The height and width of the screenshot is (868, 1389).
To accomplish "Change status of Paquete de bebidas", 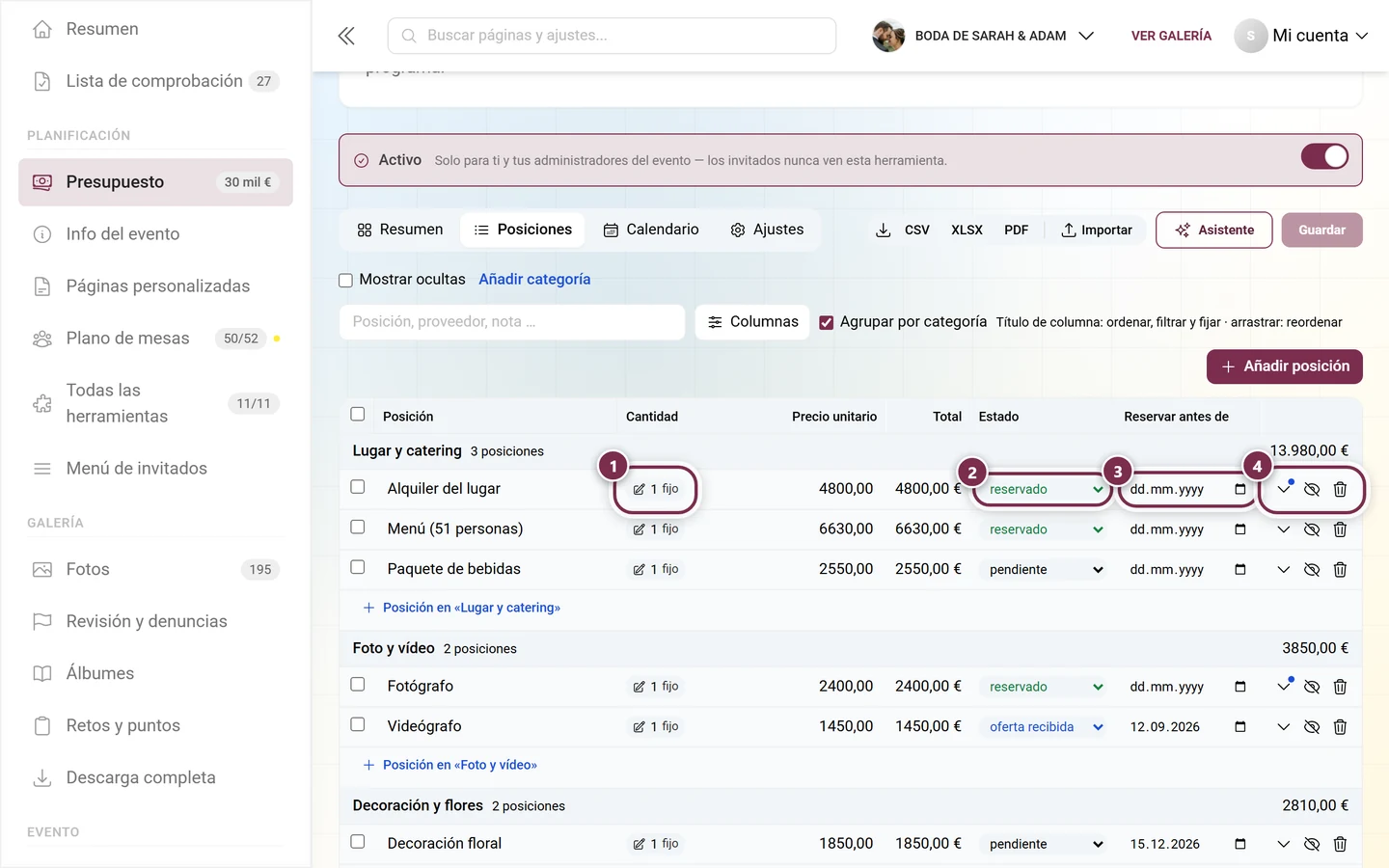I will click(x=1046, y=570).
